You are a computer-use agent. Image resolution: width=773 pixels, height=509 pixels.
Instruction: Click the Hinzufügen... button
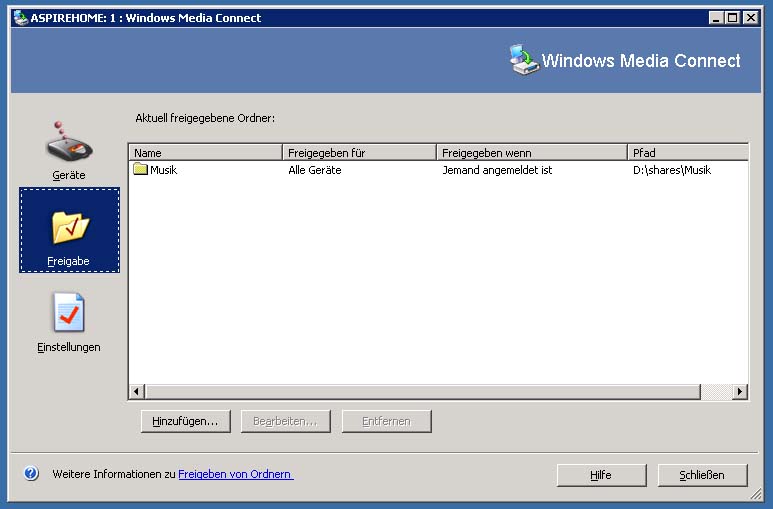tap(185, 421)
